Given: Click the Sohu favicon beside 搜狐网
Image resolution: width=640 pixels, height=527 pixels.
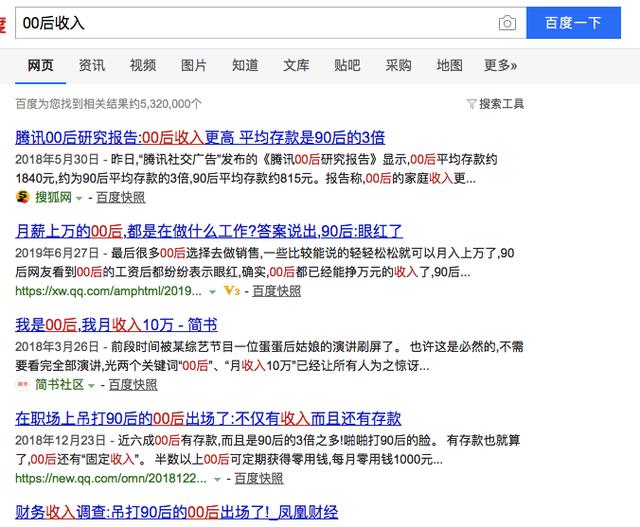Looking at the screenshot, I should [x=22, y=197].
